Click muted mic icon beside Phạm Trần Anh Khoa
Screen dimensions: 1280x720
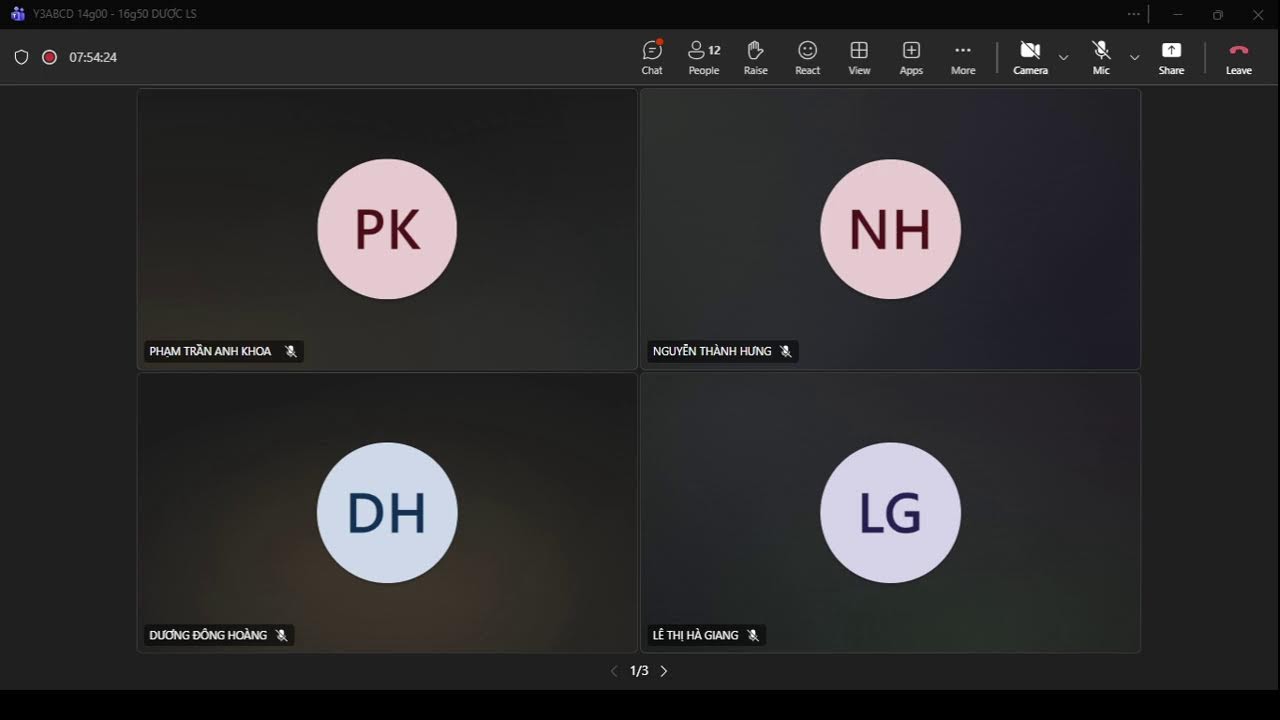(291, 351)
